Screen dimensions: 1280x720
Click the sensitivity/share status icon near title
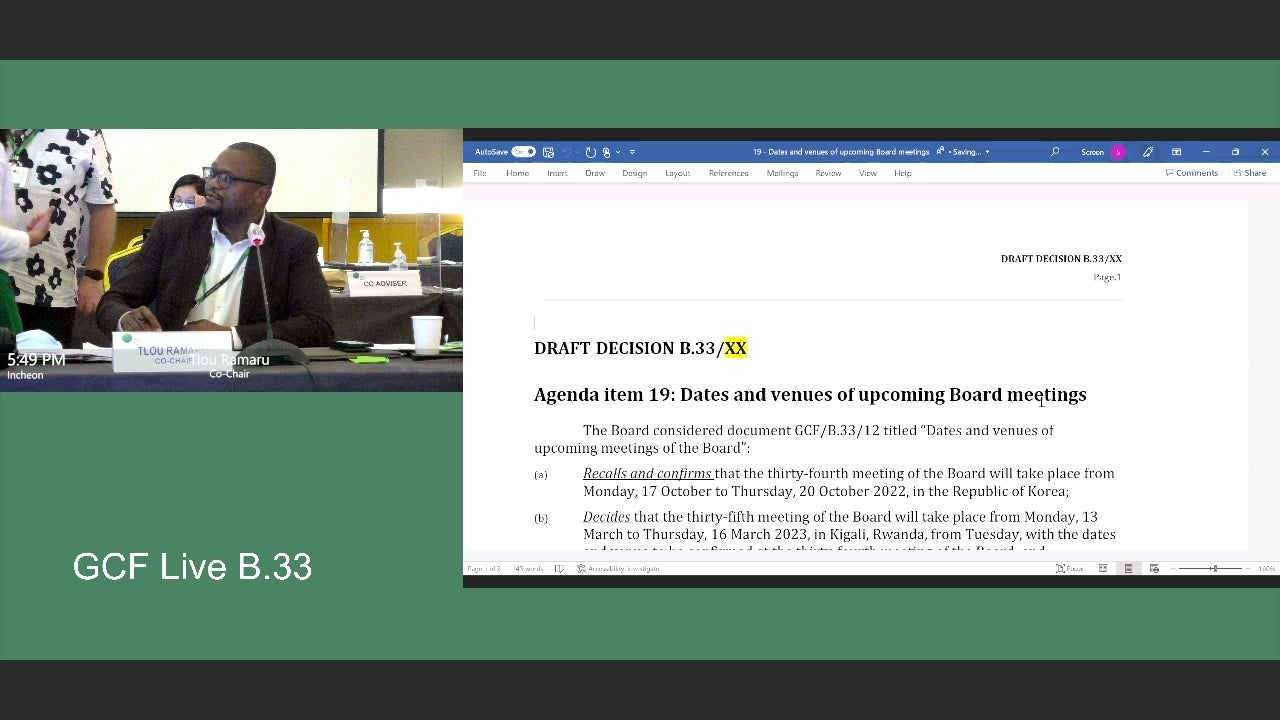940,152
